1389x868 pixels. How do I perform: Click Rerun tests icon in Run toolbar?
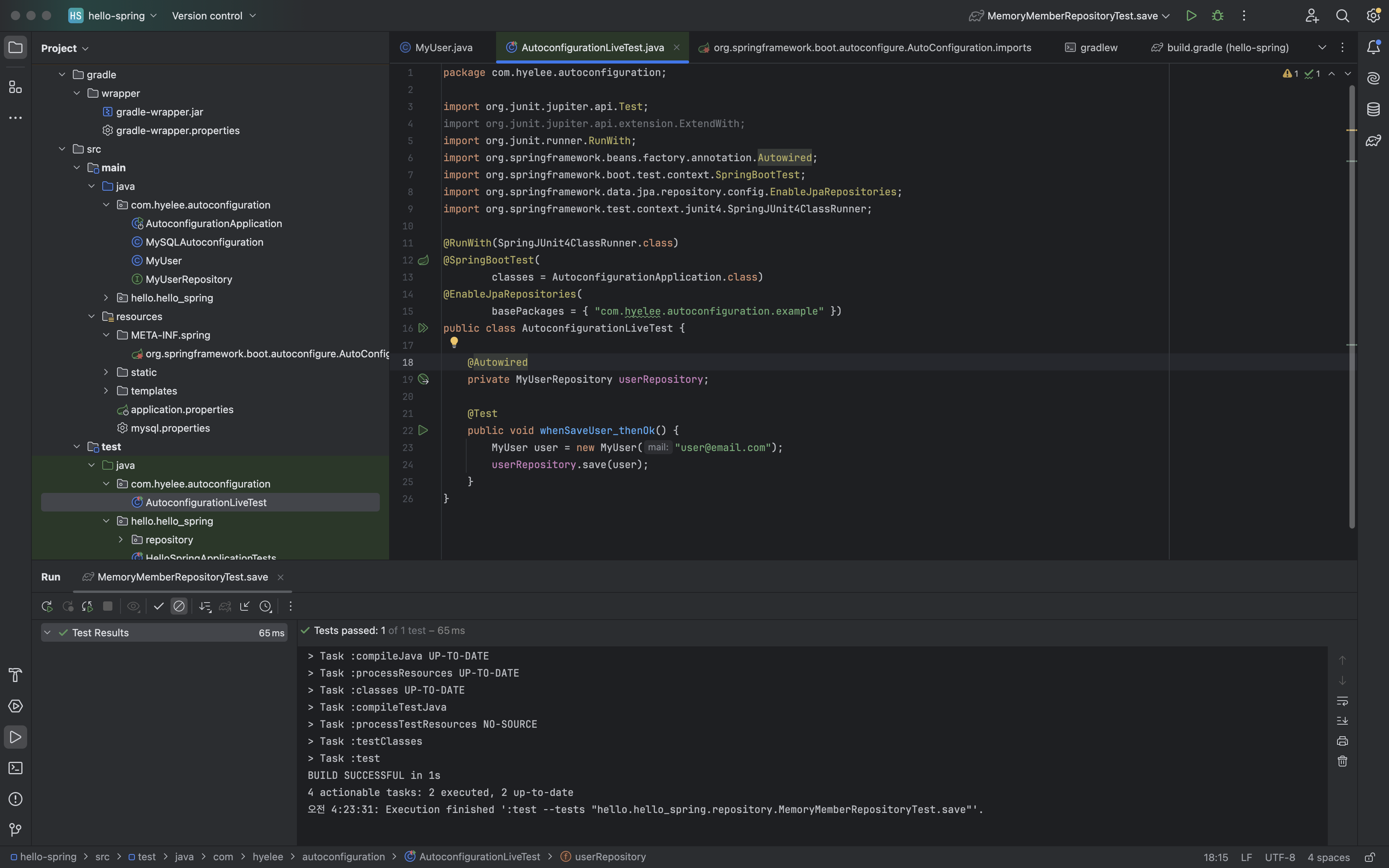point(47,606)
